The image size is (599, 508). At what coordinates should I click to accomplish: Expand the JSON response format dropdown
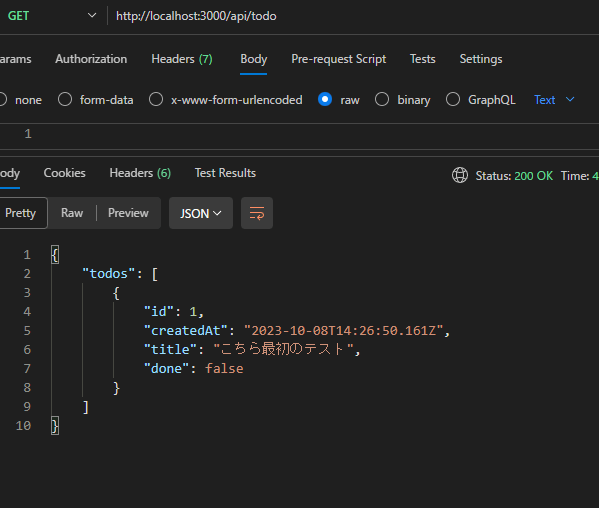pyautogui.click(x=201, y=213)
